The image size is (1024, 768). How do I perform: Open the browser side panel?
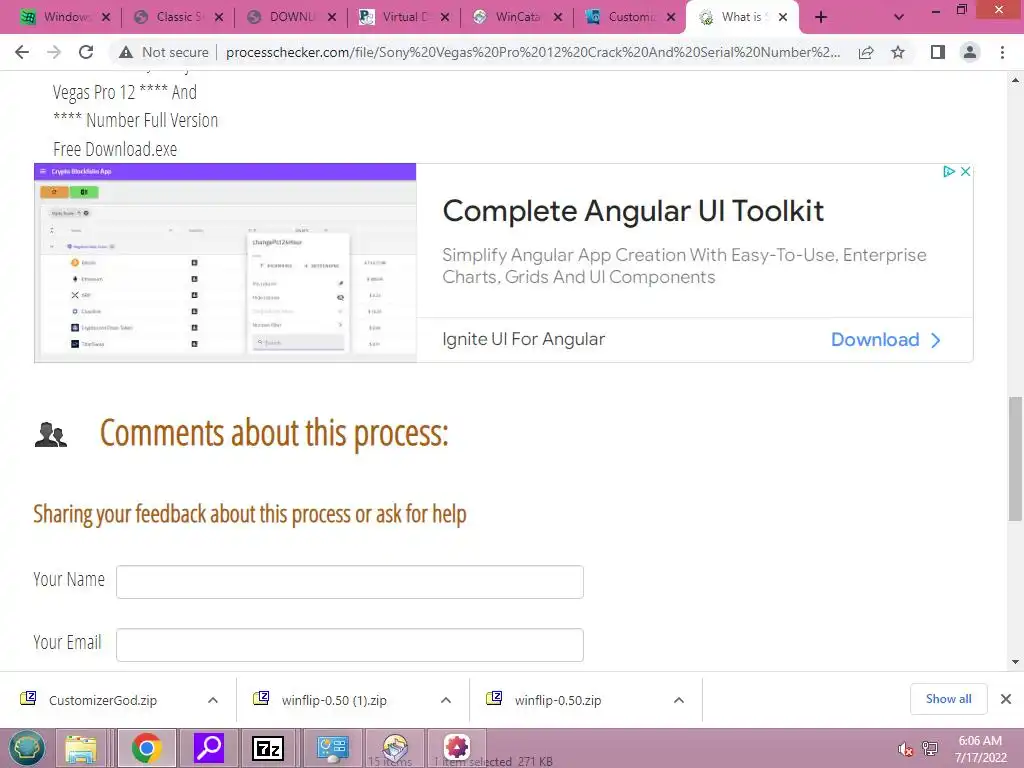938,52
